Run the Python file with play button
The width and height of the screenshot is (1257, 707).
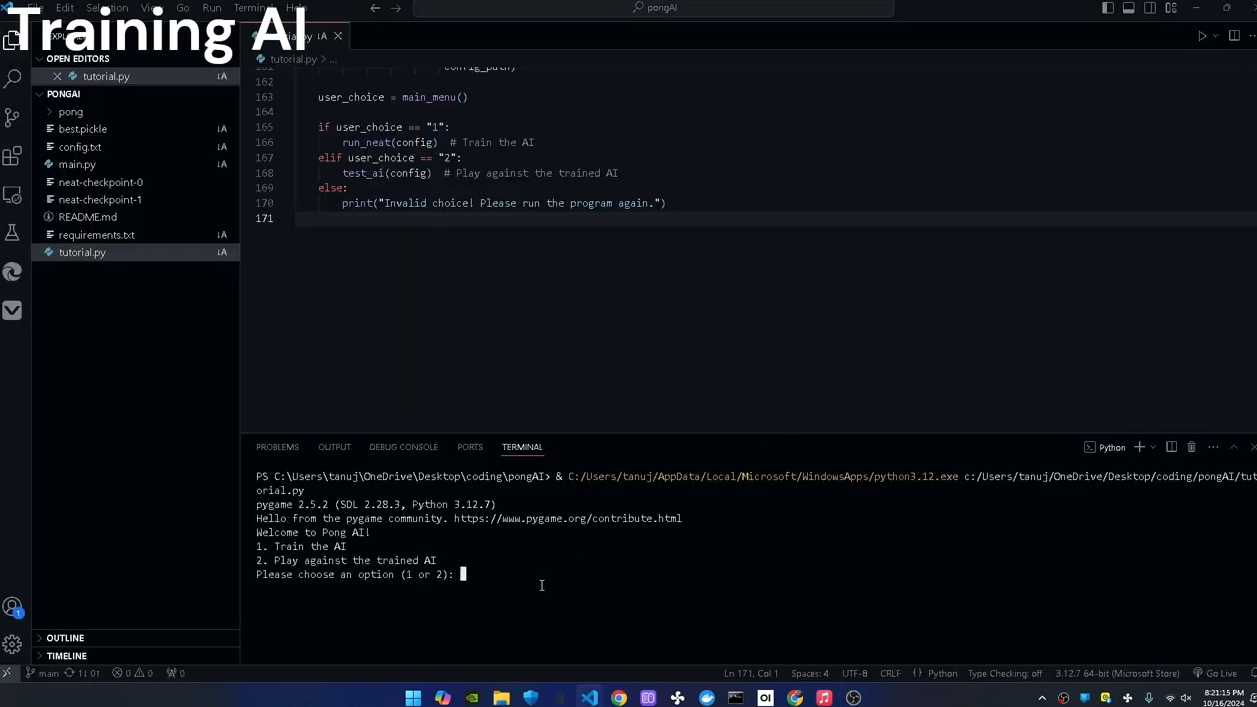click(x=1202, y=36)
